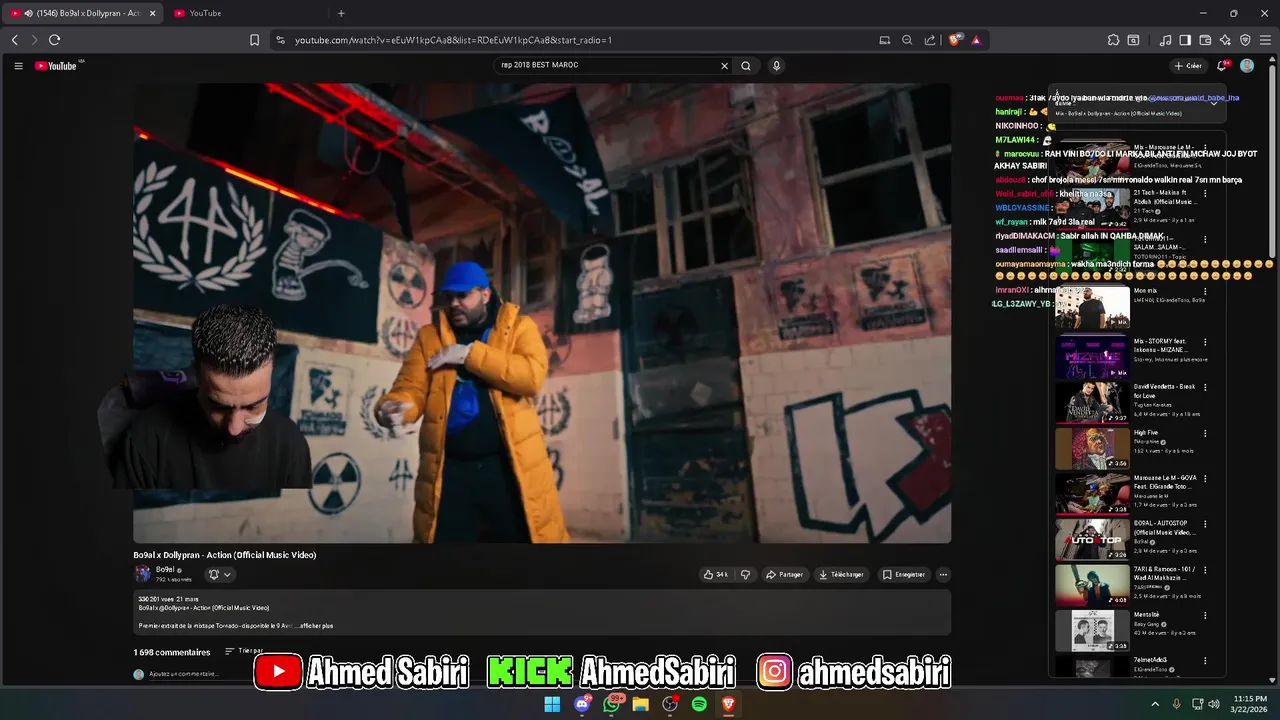
Task: Open the Windows Start button
Action: [x=552, y=704]
